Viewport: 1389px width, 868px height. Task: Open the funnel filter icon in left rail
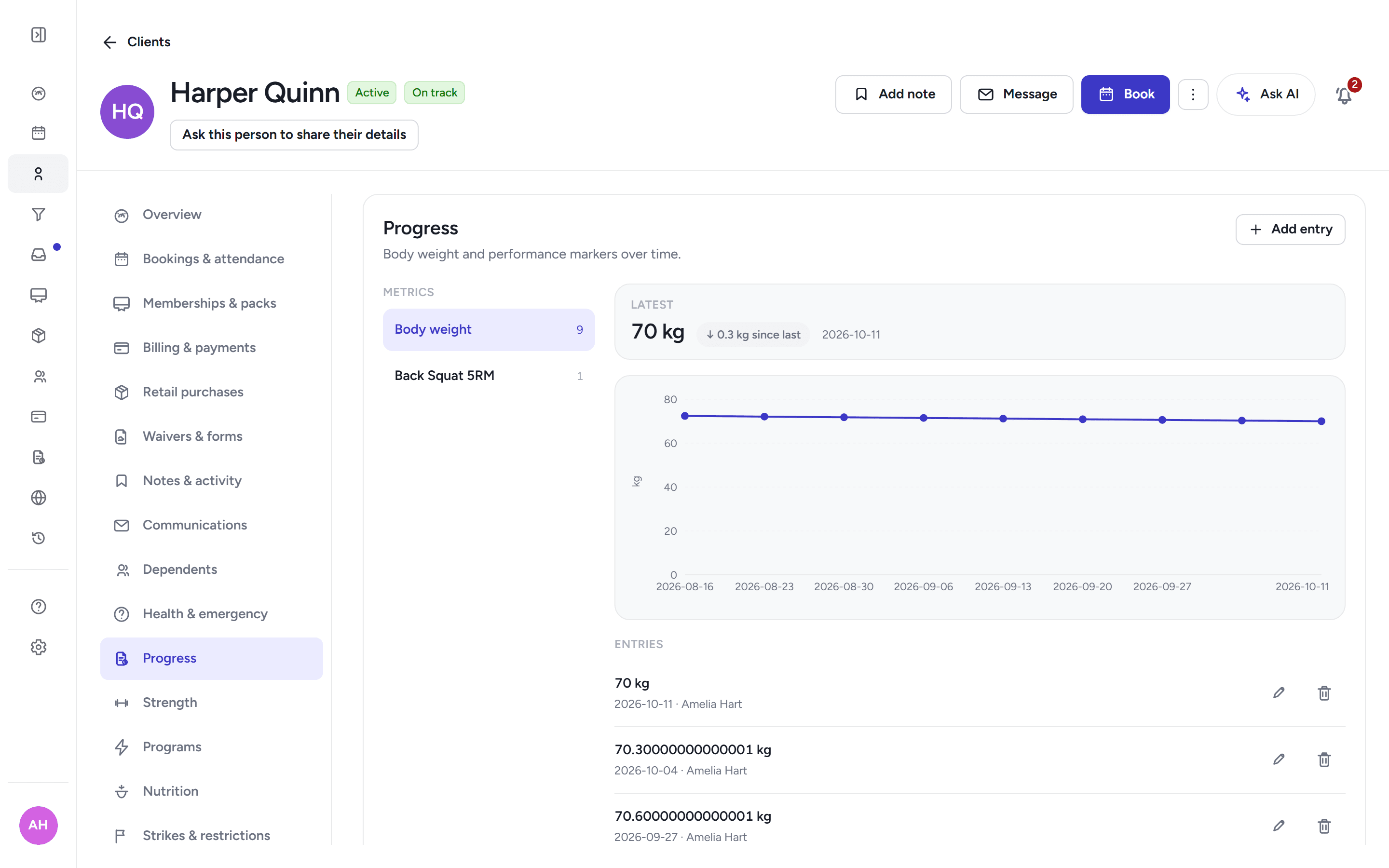pyautogui.click(x=39, y=214)
